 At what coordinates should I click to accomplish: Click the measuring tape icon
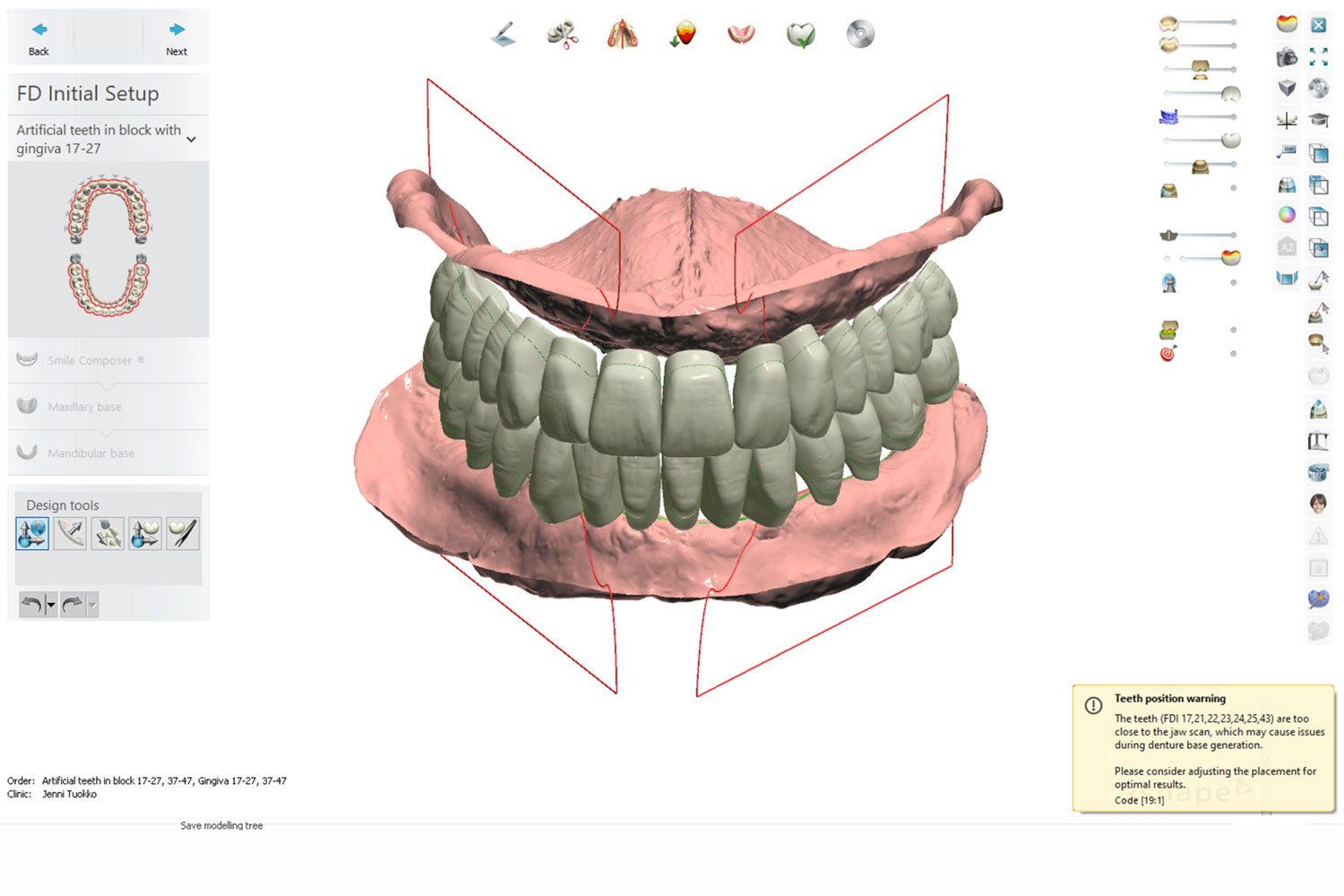(1318, 472)
